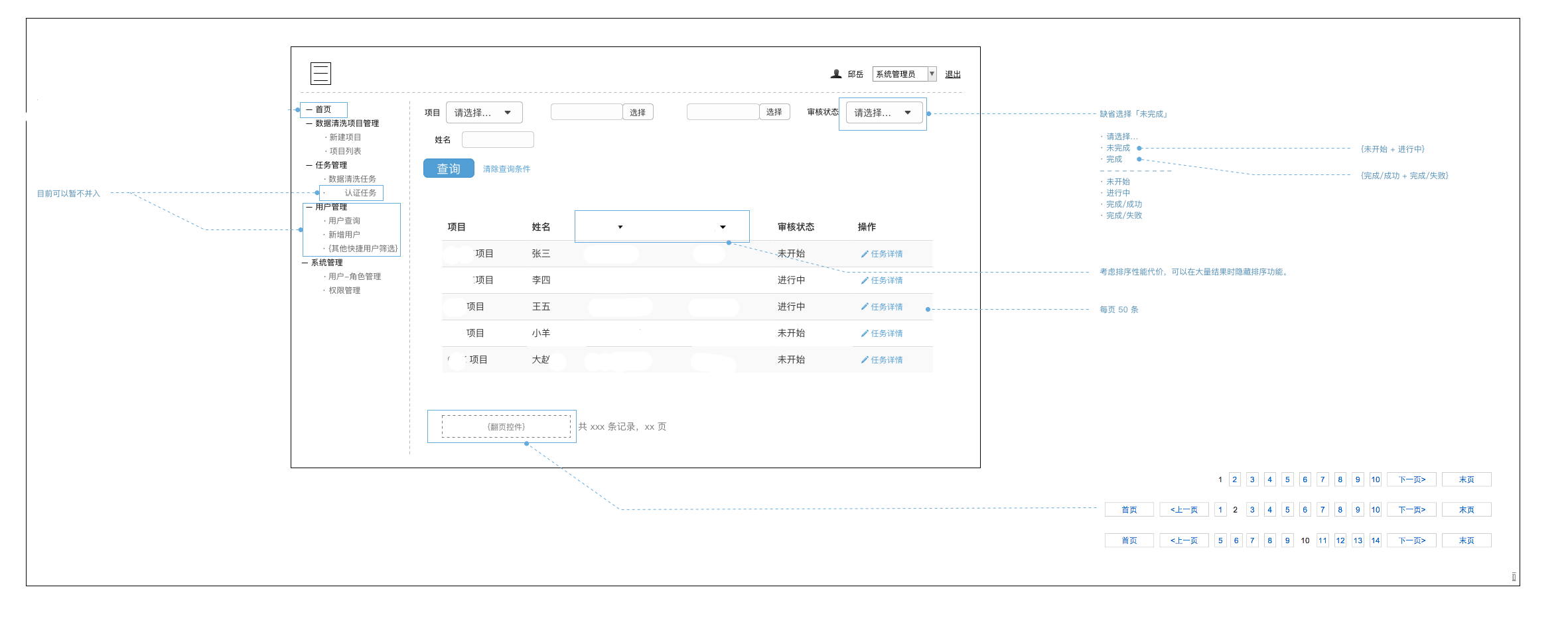Viewport: 1568px width, 634px height.
Task: Click the user avatar icon beside 邱岳
Action: pos(836,74)
